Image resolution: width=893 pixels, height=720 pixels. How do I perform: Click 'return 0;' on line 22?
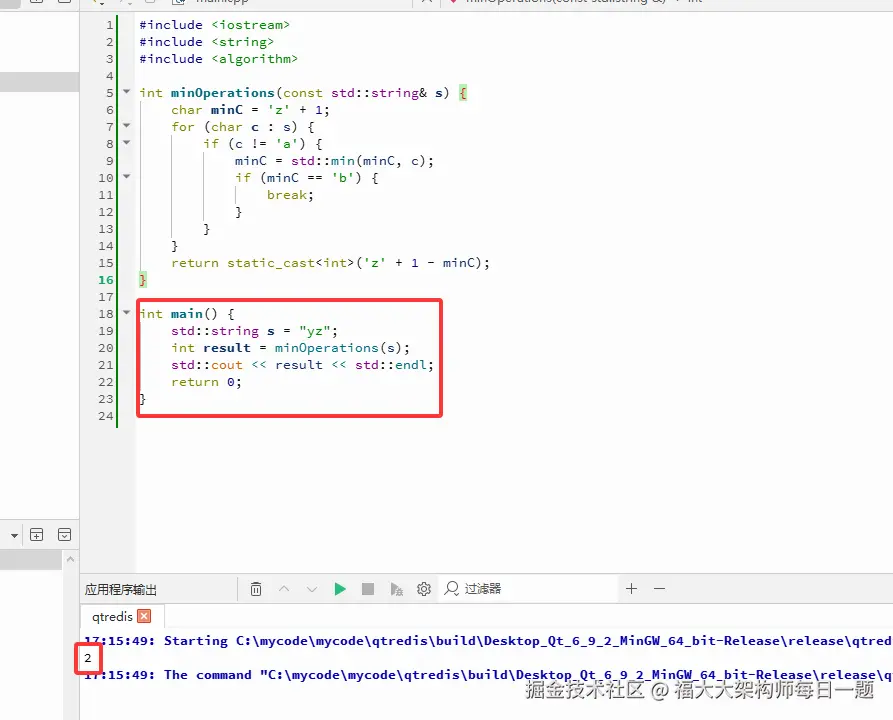[x=207, y=382]
